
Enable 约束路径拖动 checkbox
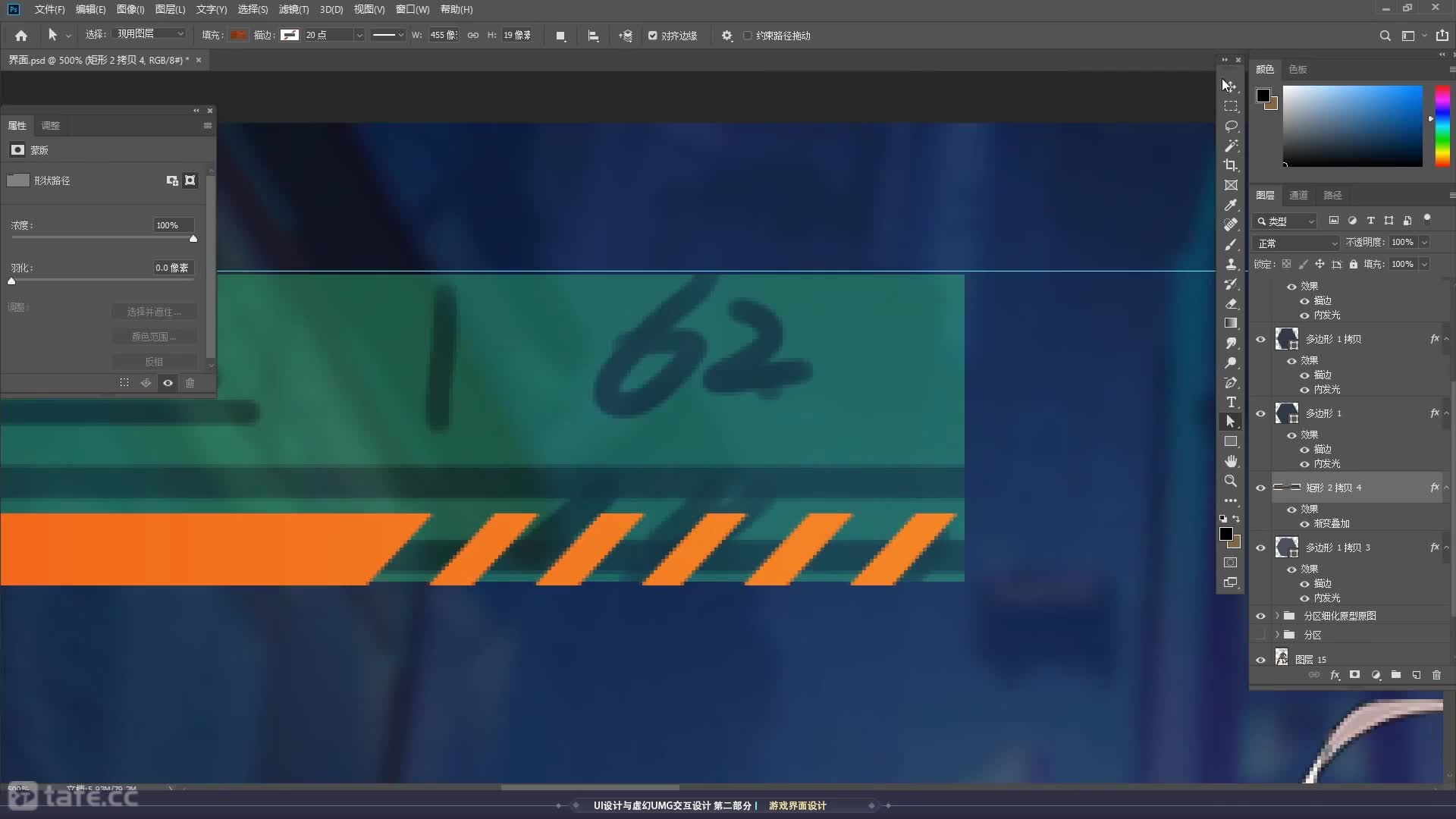click(748, 36)
